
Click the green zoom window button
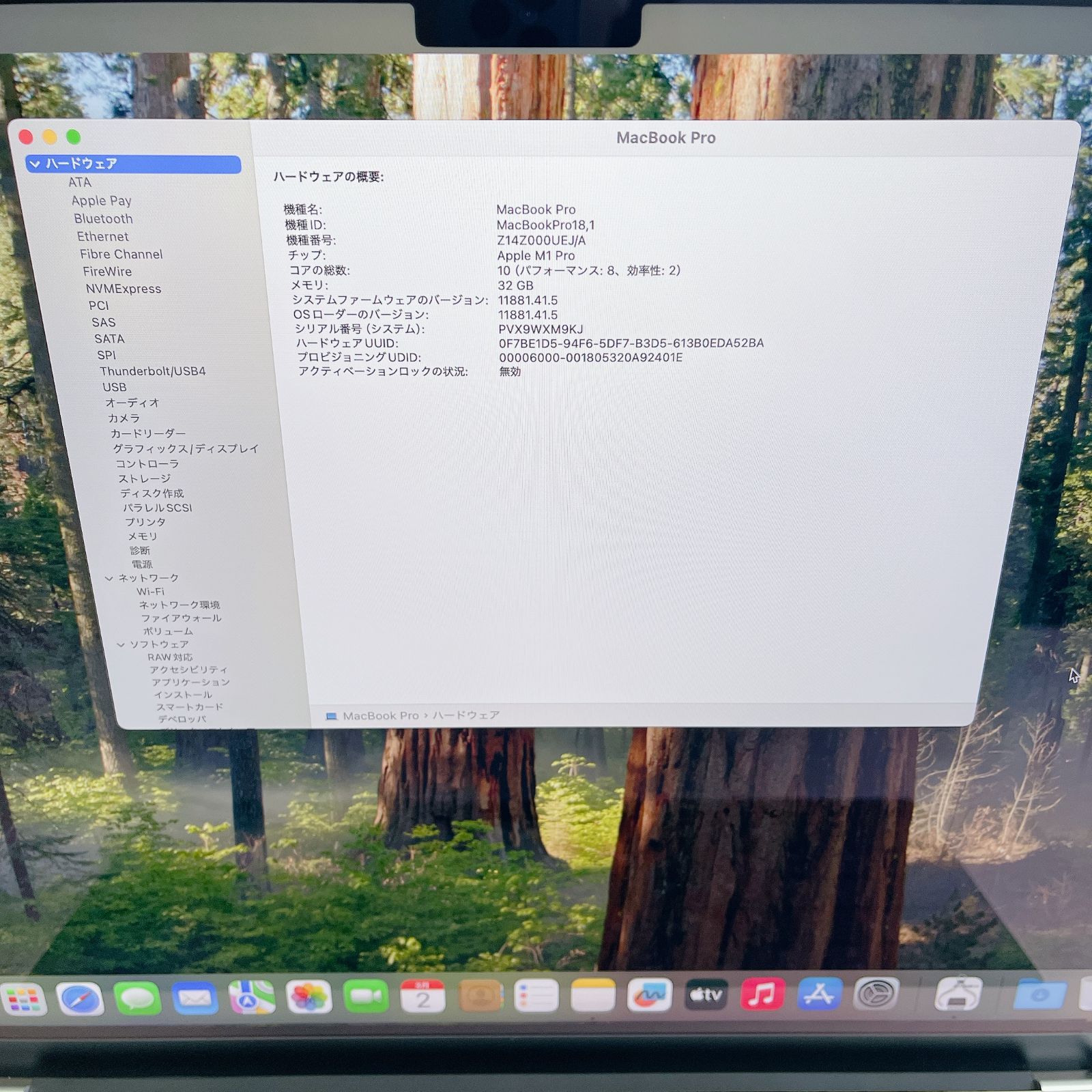74,137
